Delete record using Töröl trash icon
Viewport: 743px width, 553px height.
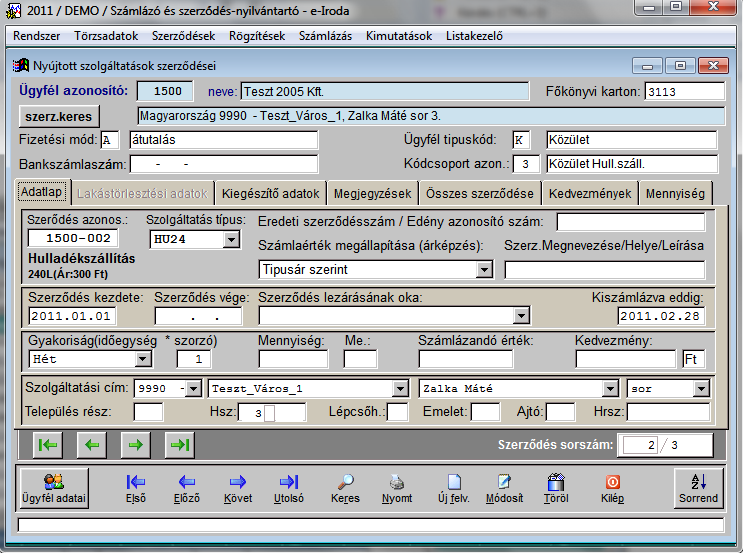click(x=556, y=487)
